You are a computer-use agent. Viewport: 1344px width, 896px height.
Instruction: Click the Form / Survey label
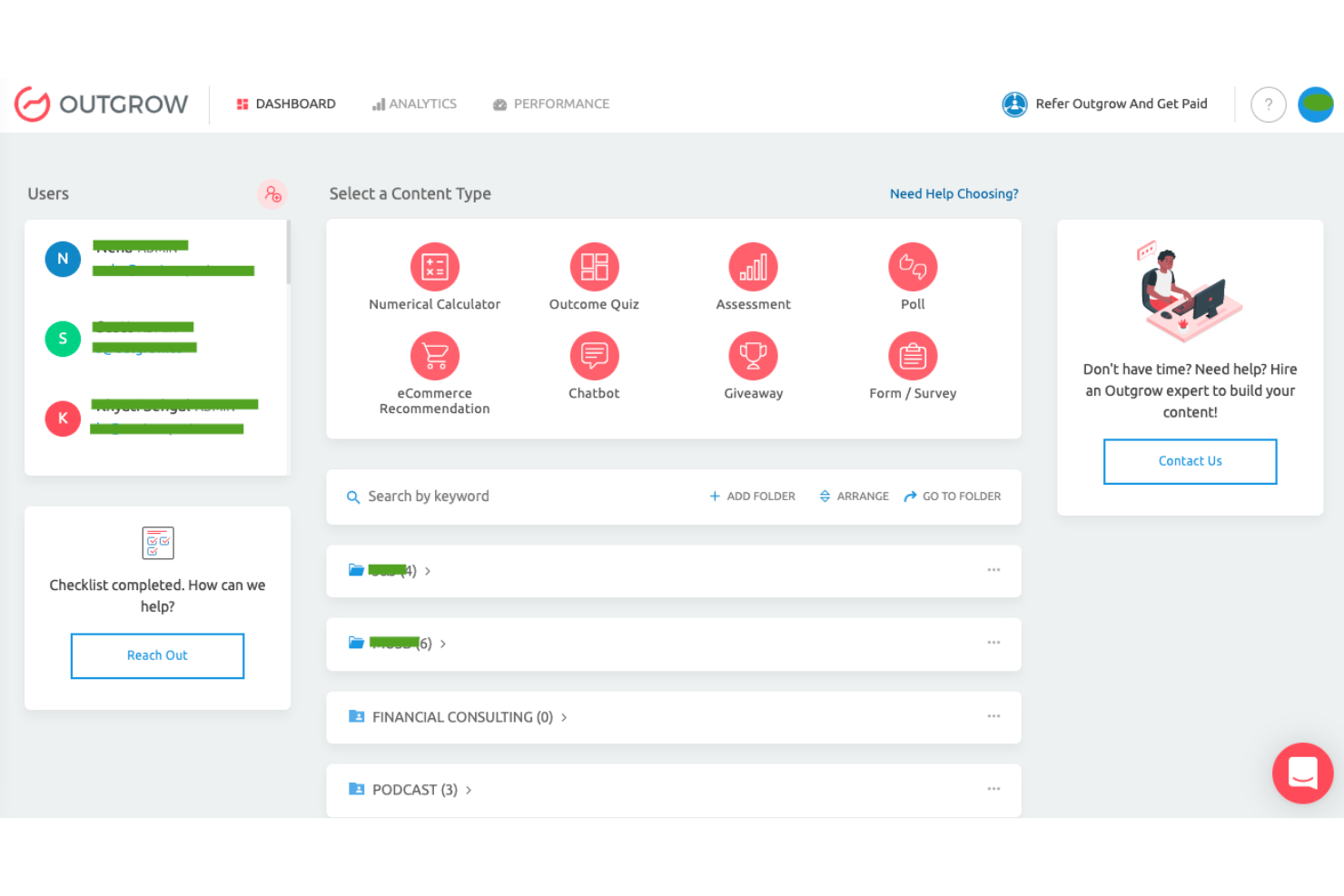pyautogui.click(x=913, y=394)
